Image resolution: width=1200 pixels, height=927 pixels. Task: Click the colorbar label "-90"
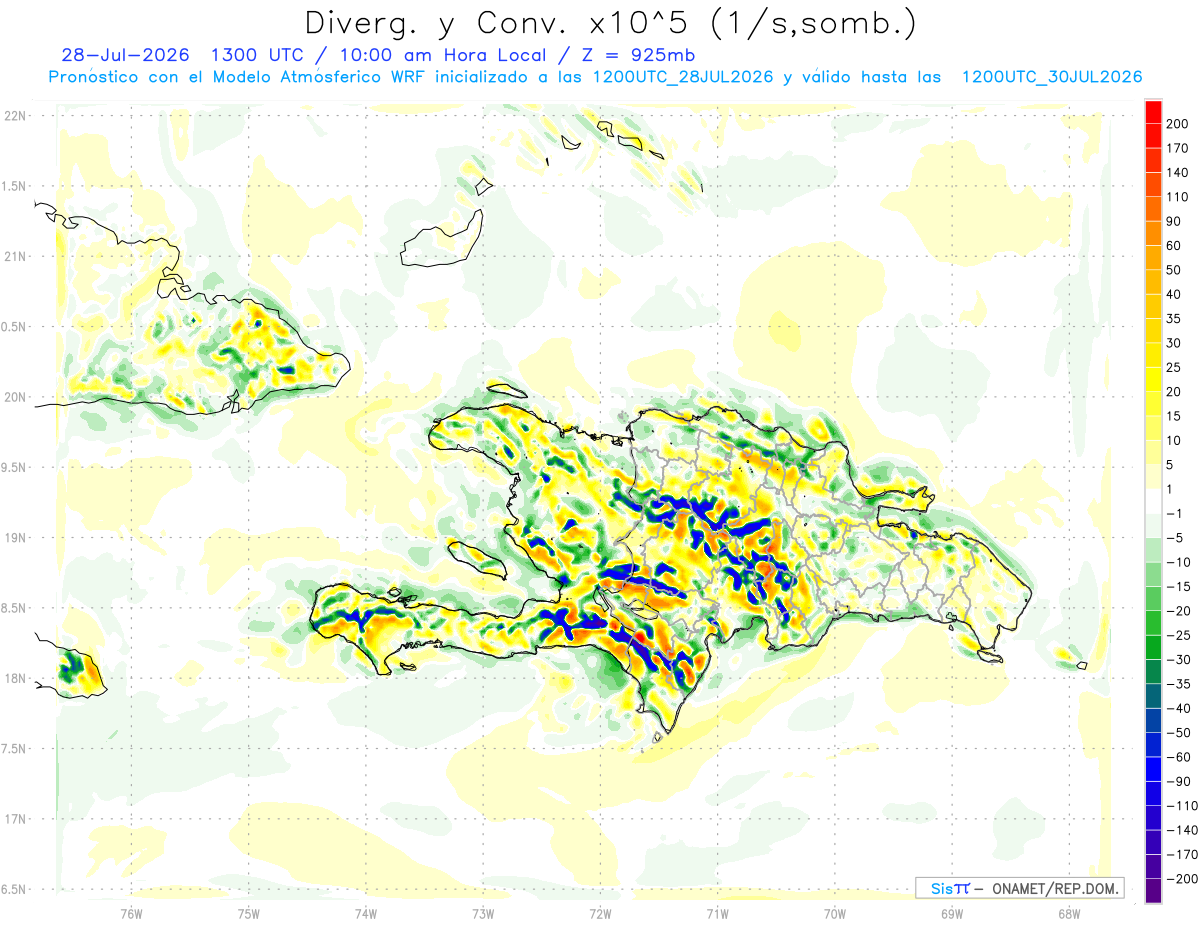pos(1180,781)
